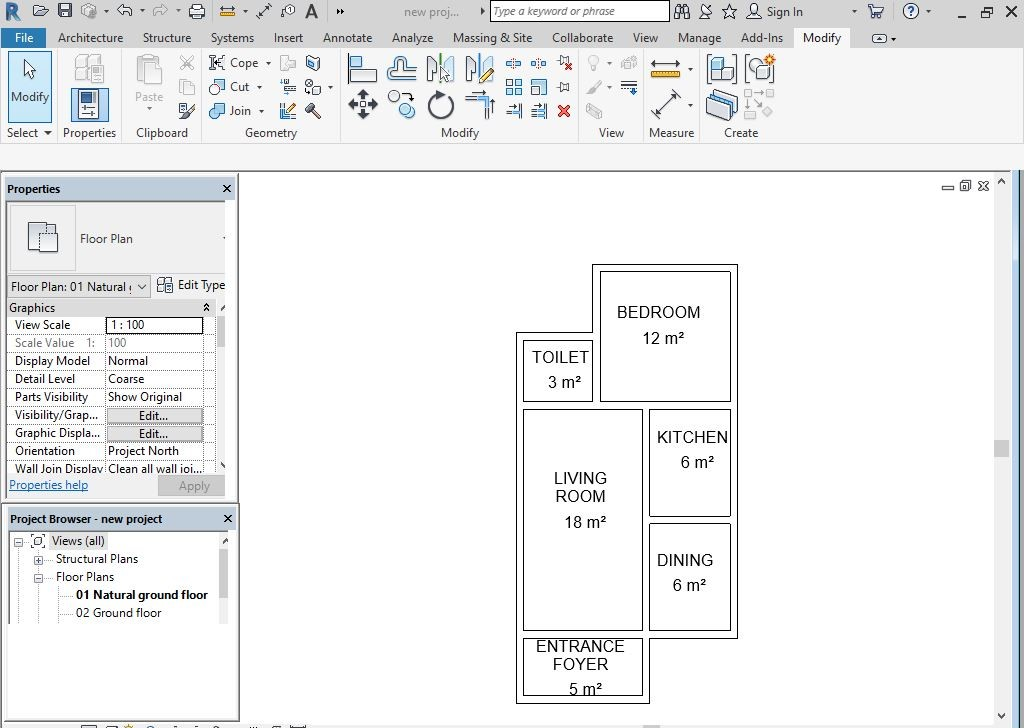
Task: Switch to the Collaborate tab
Action: coord(583,38)
